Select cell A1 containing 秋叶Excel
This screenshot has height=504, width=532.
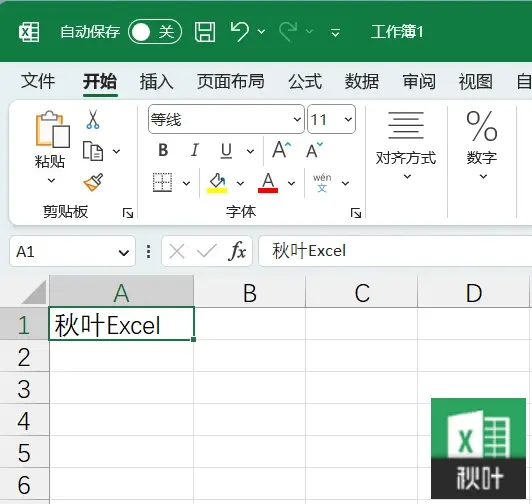(121, 324)
